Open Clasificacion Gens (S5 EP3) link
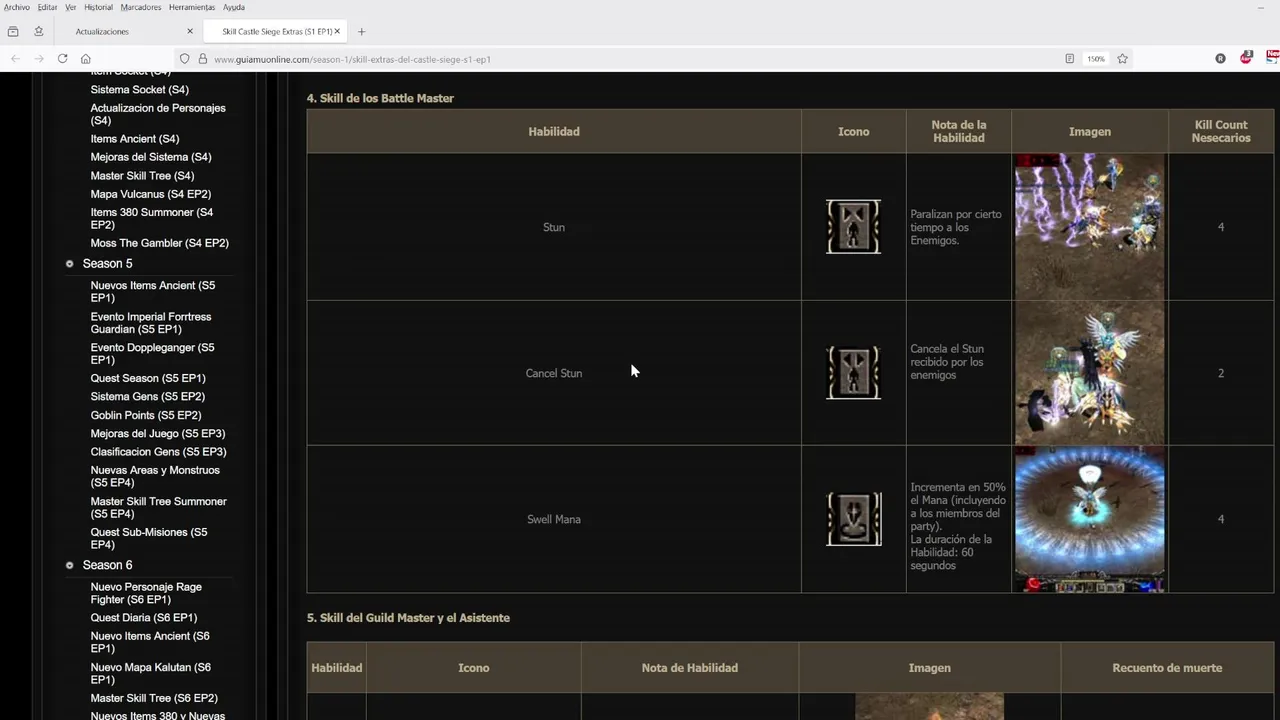 [158, 452]
